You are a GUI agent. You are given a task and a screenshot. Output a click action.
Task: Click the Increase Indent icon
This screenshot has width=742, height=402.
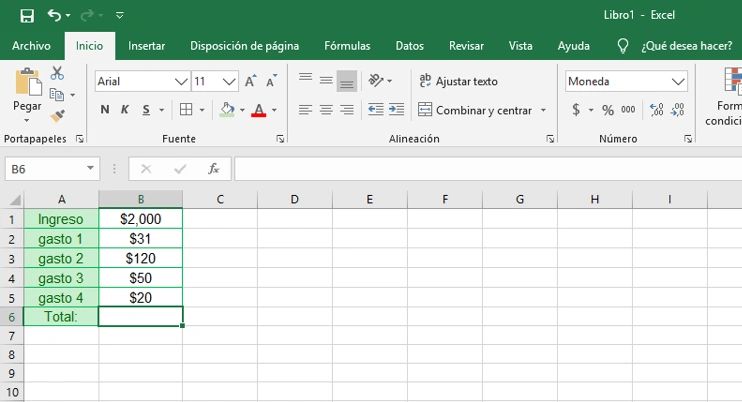pyautogui.click(x=397, y=110)
